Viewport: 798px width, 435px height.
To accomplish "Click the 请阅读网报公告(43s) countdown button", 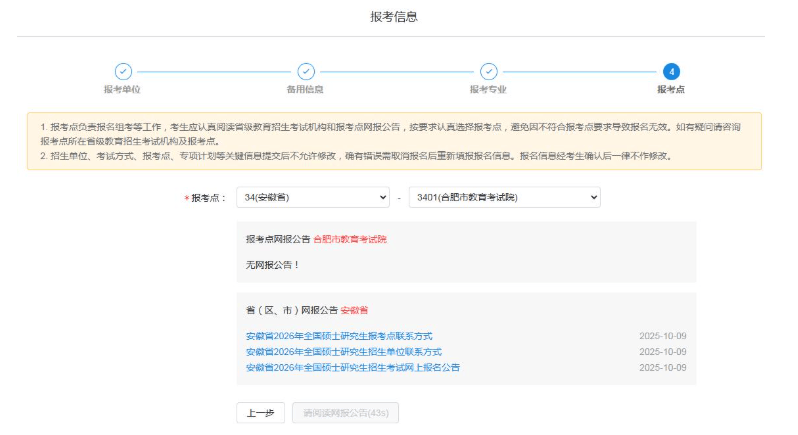I will click(346, 413).
